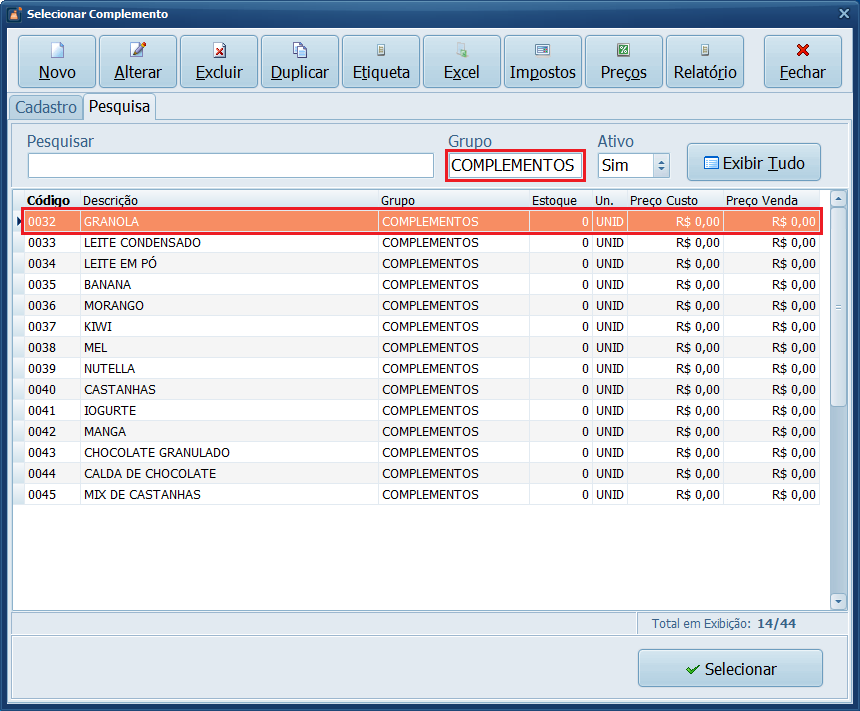Screen dimensions: 860x711
Task: Click the scrollbar down arrow in list
Action: tap(838, 601)
